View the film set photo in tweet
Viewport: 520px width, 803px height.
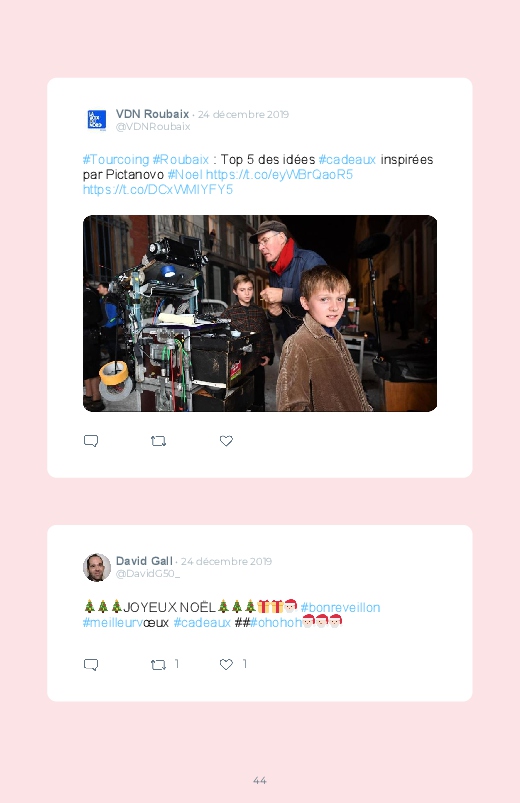coord(260,313)
